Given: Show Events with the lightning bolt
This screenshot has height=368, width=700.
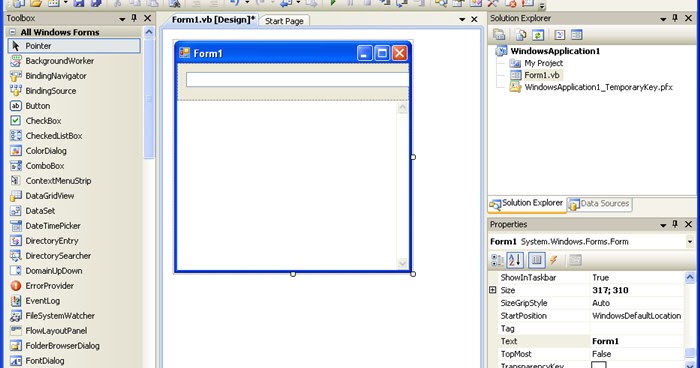Looking at the screenshot, I should pyautogui.click(x=553, y=260).
